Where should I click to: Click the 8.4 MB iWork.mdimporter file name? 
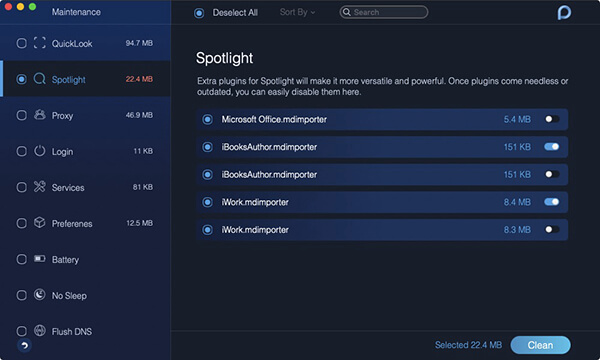point(255,202)
